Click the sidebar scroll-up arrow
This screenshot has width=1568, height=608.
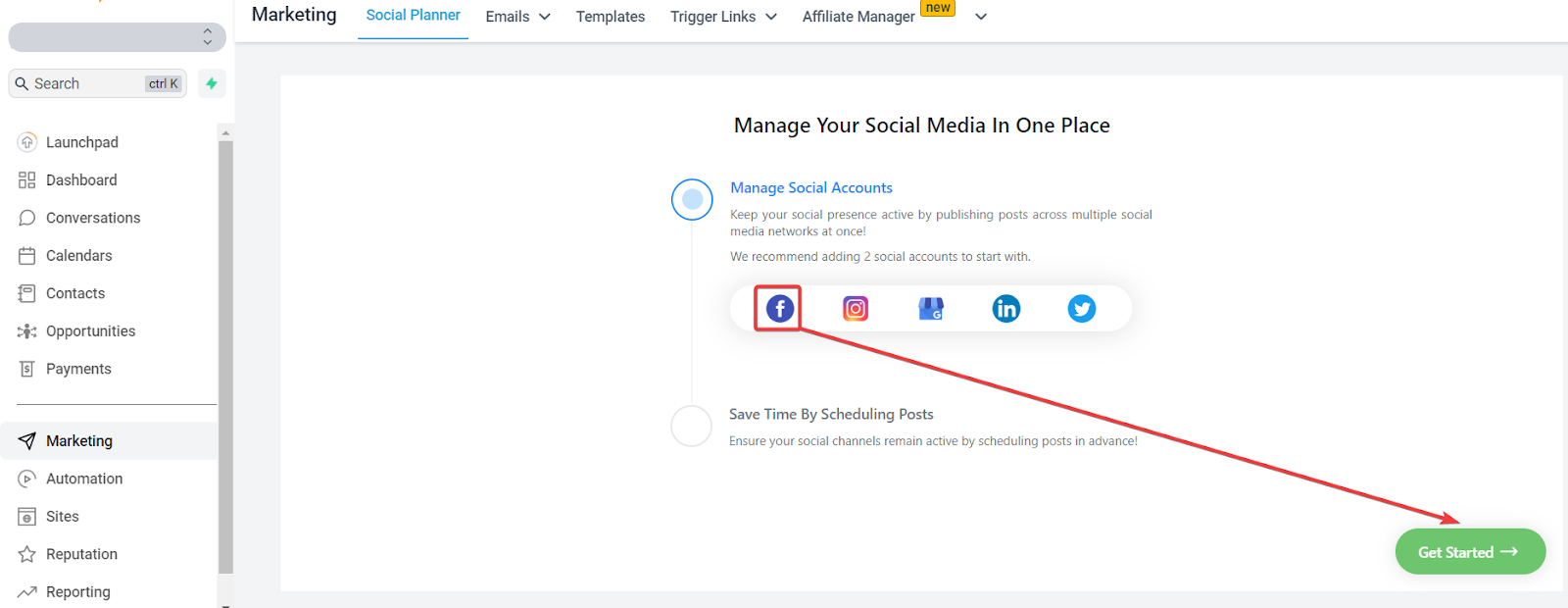coord(226,132)
